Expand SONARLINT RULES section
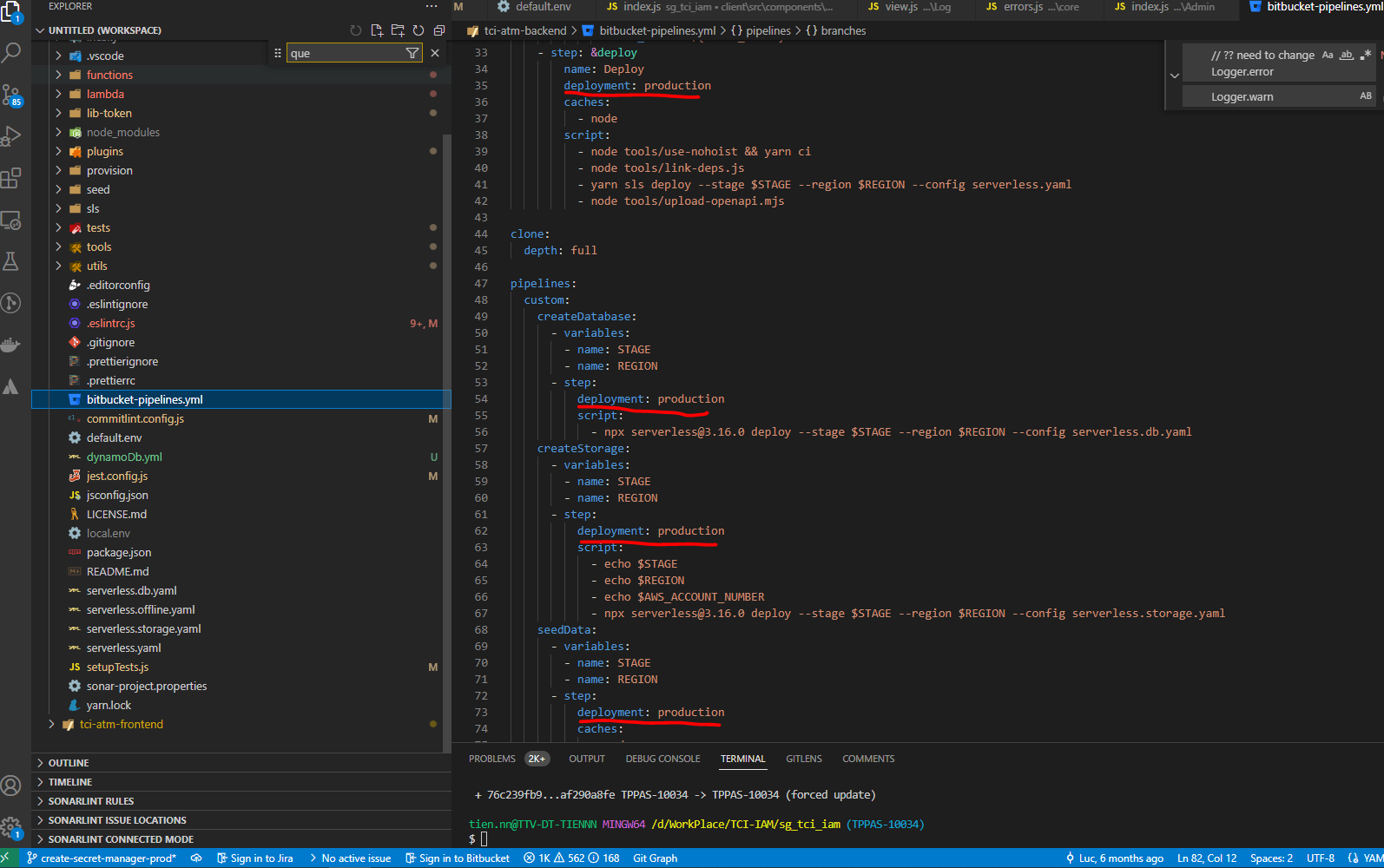This screenshot has height=868, width=1384. point(90,801)
